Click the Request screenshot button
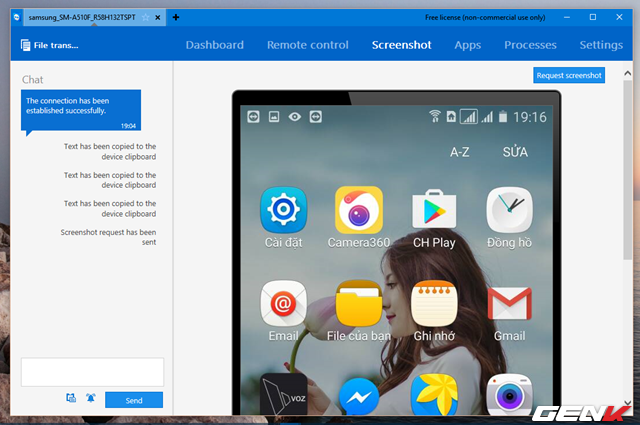Viewport: 640px width, 425px height. click(x=569, y=75)
